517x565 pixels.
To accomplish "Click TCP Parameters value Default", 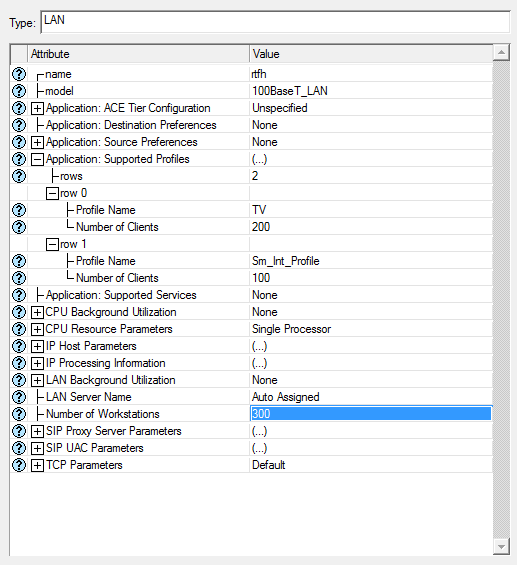I will (x=371, y=465).
